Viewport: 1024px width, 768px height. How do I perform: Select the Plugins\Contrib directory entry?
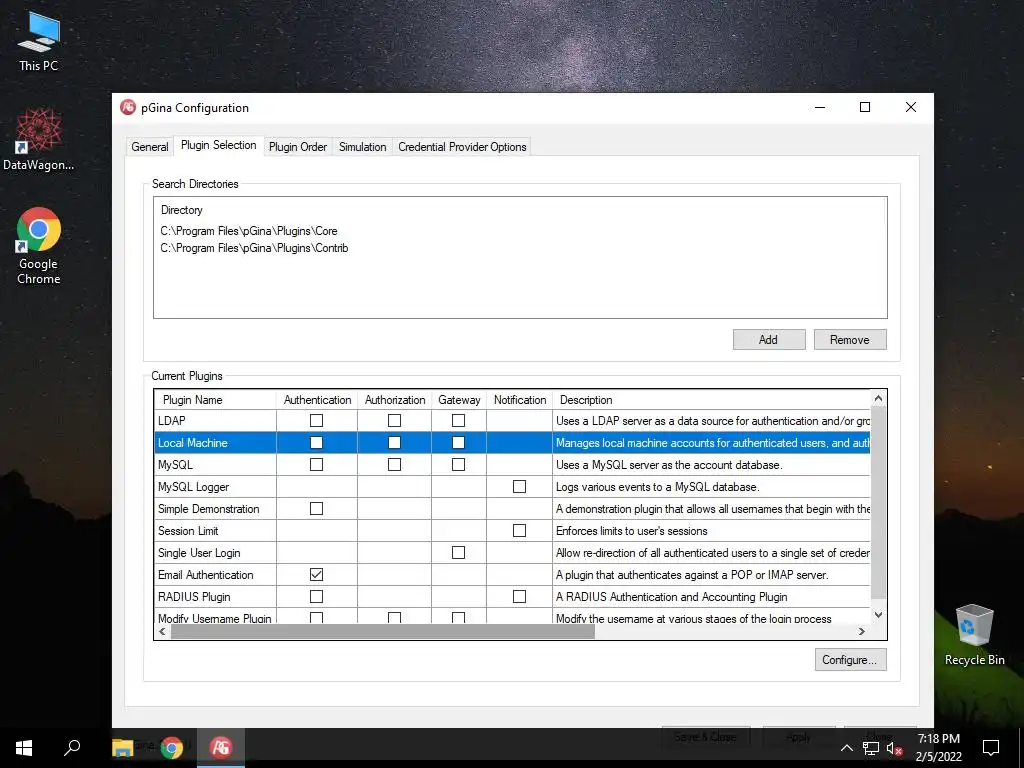(254, 248)
